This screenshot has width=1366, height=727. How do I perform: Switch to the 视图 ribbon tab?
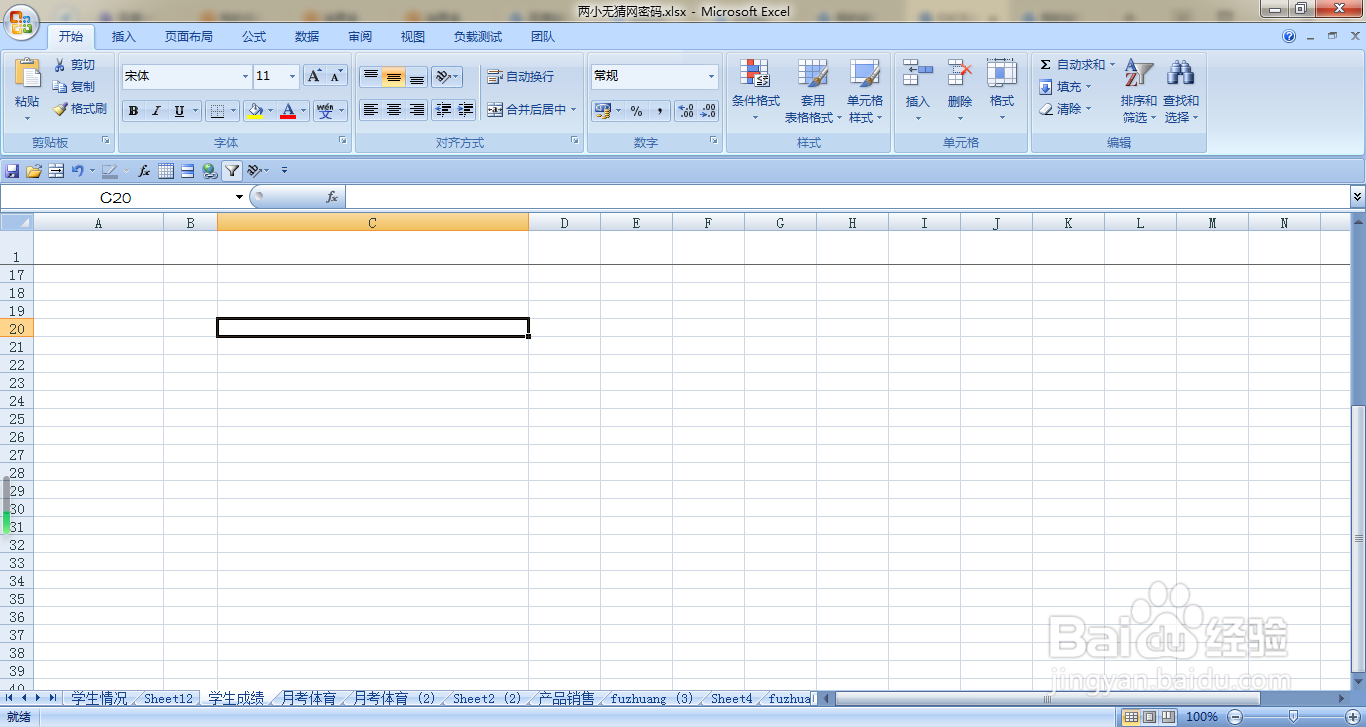pyautogui.click(x=413, y=37)
